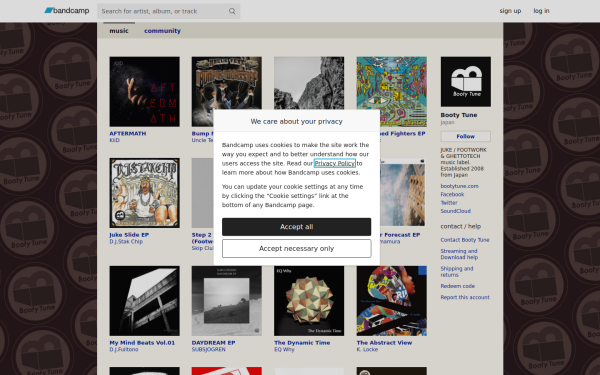The height and width of the screenshot is (375, 600).
Task: Switch to the music tab
Action: coord(119,31)
